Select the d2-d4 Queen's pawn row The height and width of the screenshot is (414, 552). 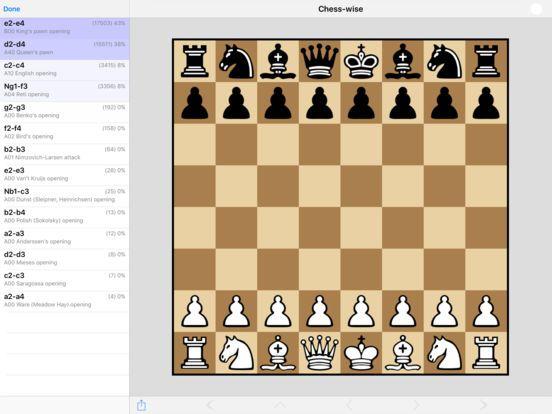coord(65,49)
